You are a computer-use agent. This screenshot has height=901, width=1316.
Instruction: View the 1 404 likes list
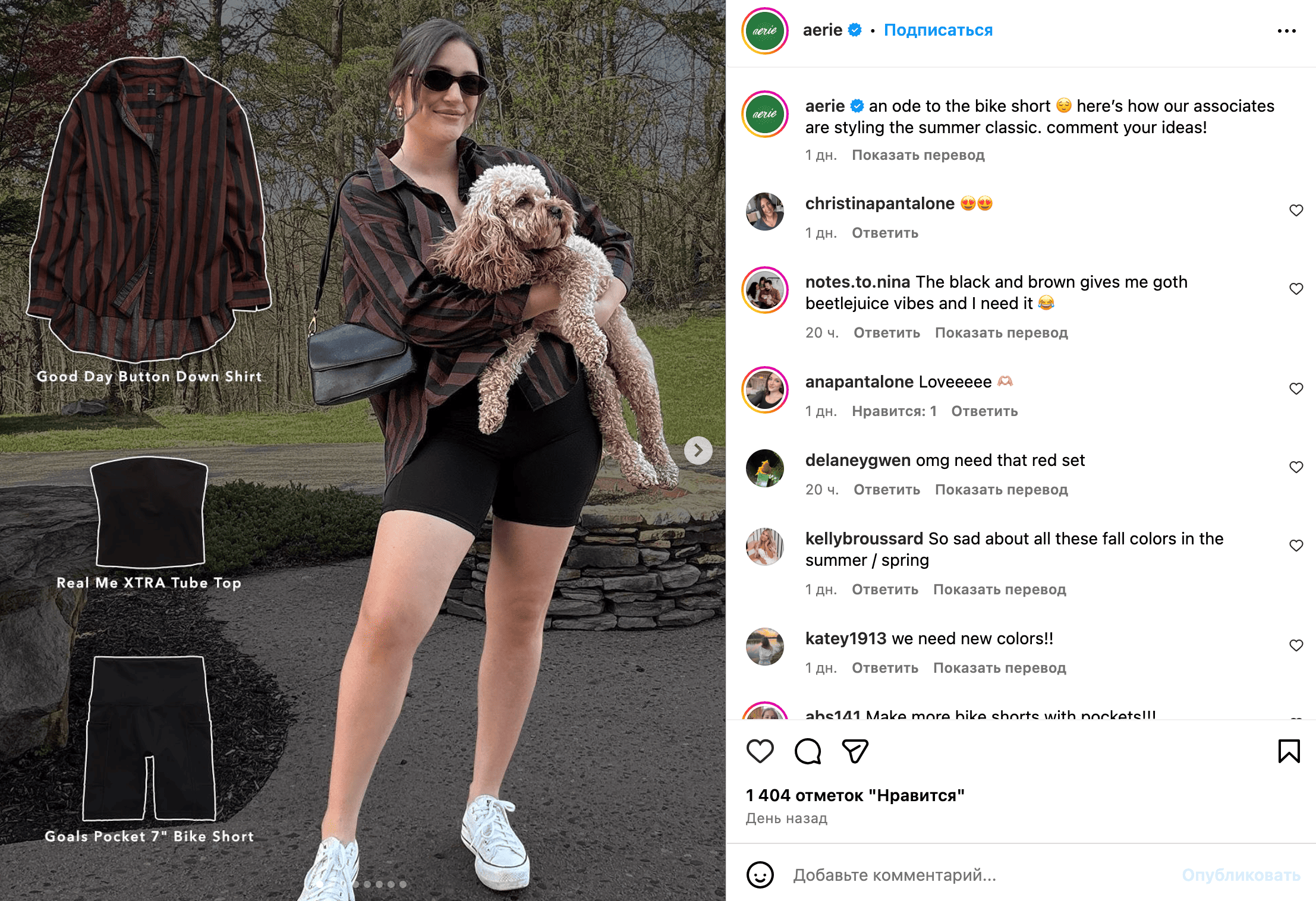[x=855, y=795]
